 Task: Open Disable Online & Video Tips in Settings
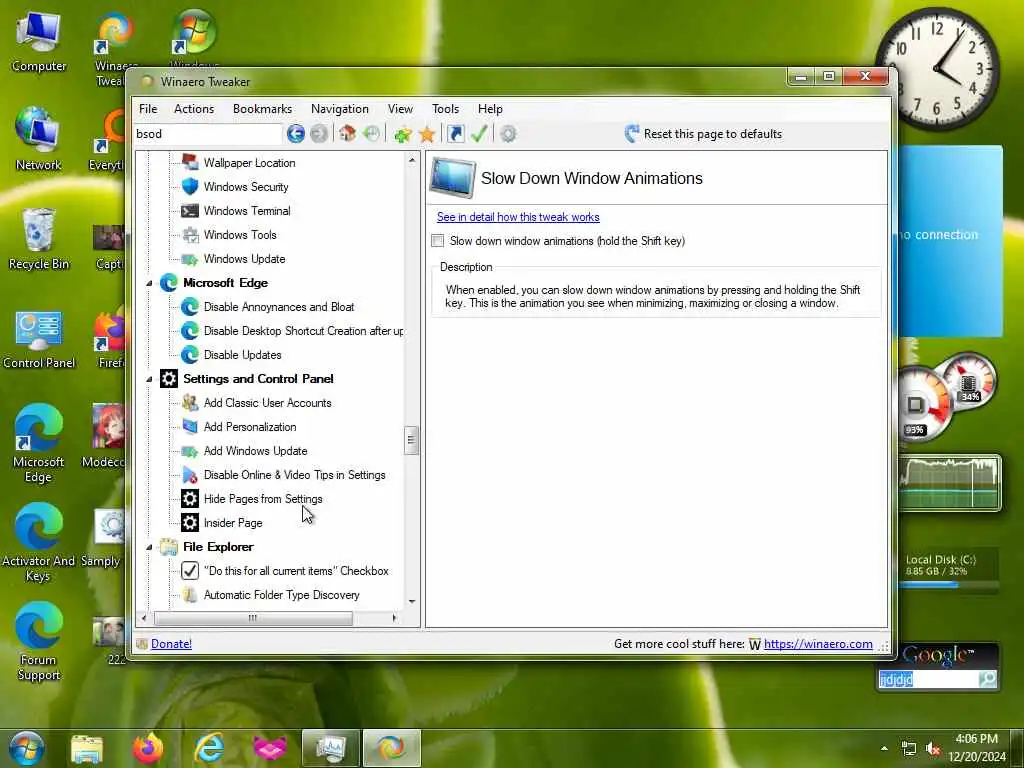[295, 475]
